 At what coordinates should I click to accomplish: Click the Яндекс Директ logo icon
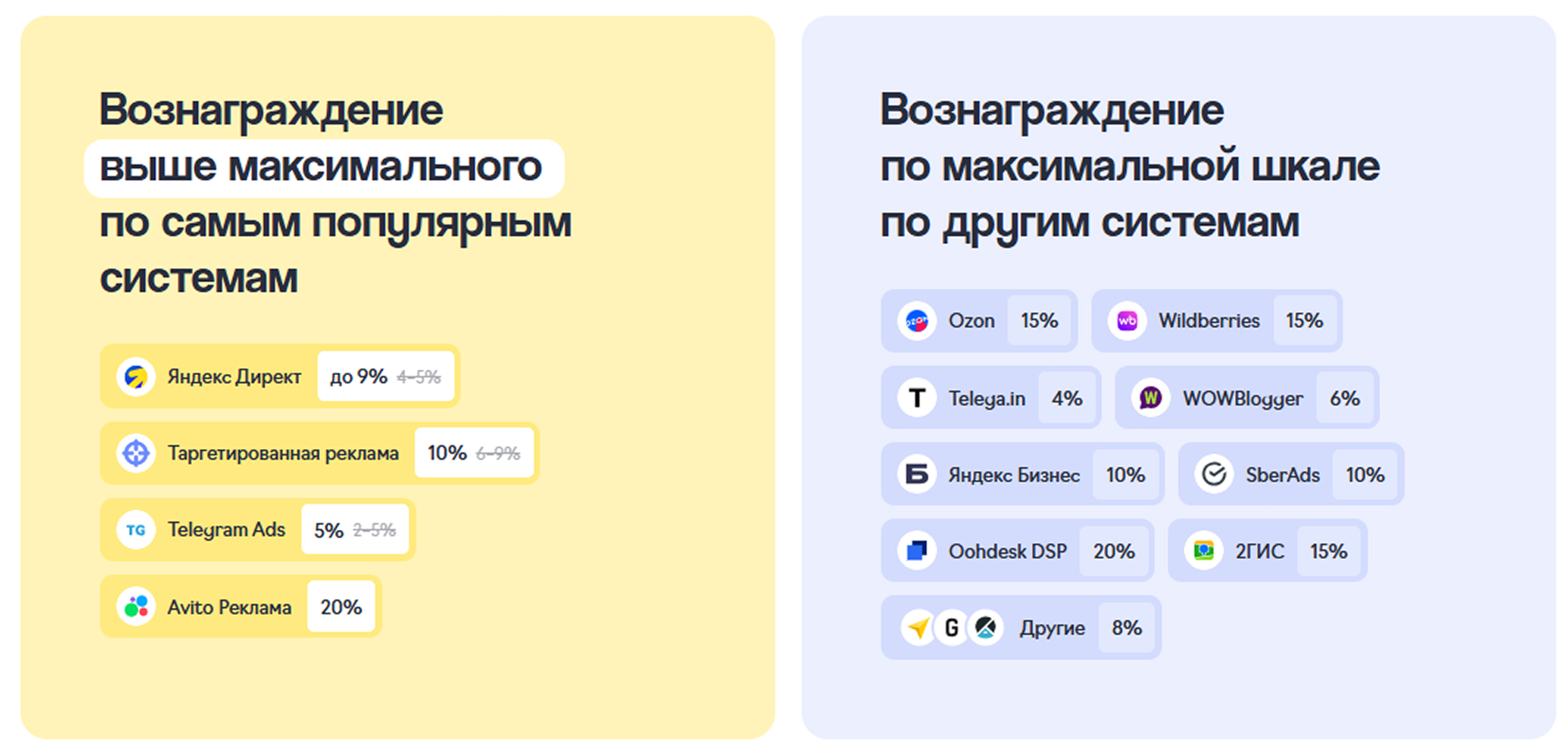(x=136, y=377)
